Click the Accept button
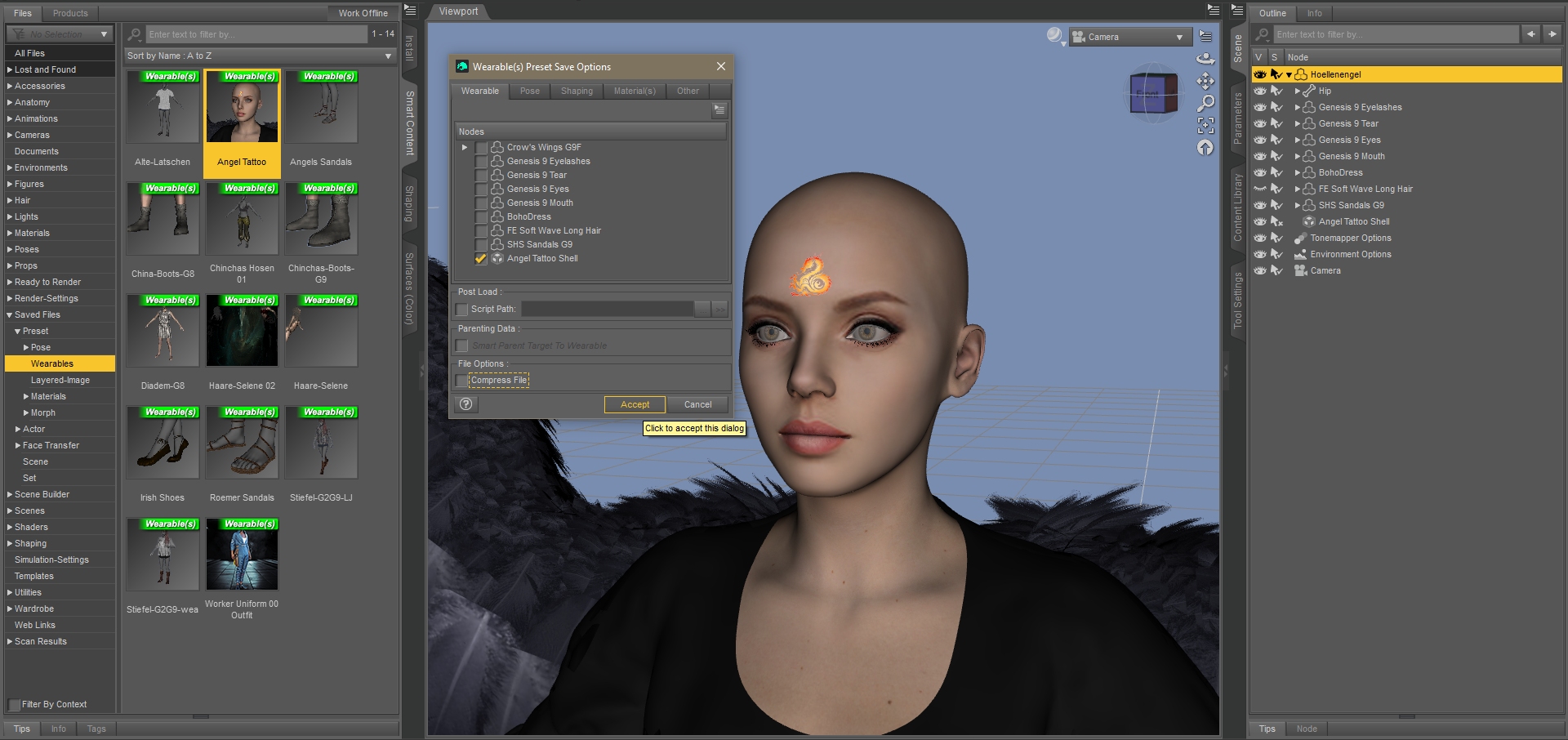Screen dimensions: 1568x740 [x=635, y=404]
